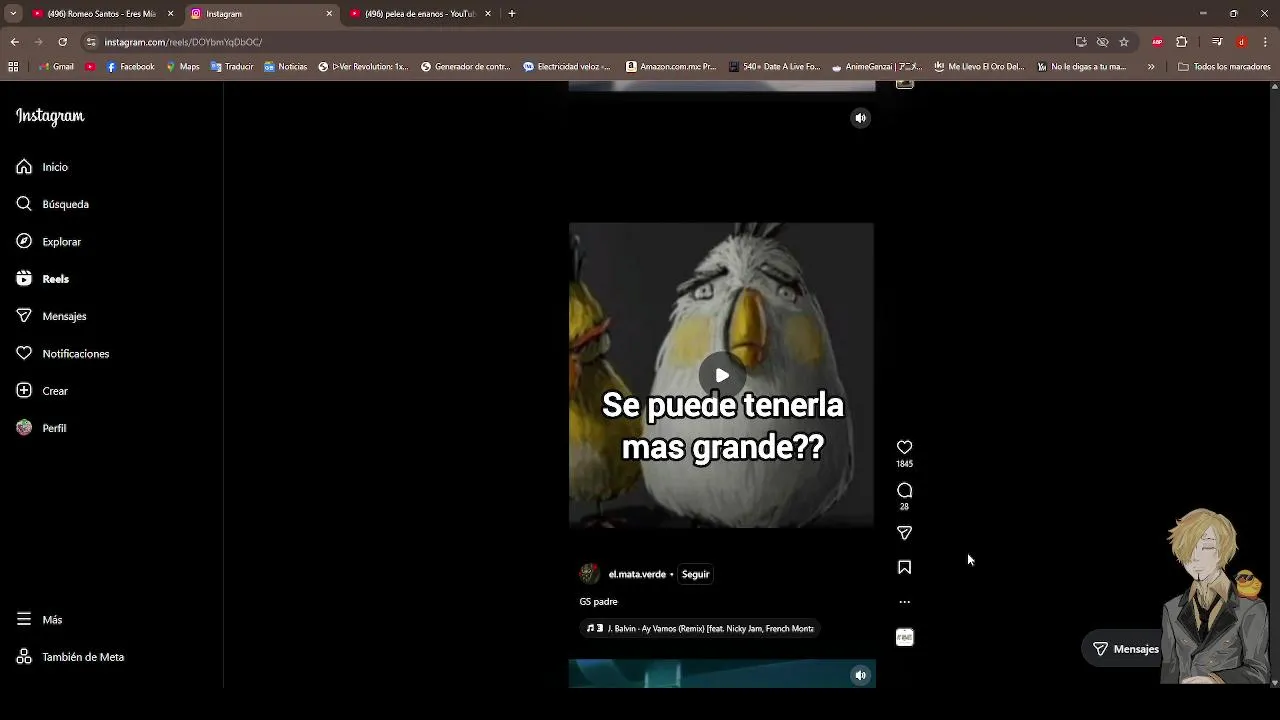Click the GS padre caption
The width and height of the screenshot is (1280, 720).
(x=598, y=601)
